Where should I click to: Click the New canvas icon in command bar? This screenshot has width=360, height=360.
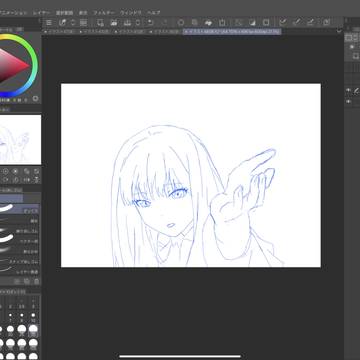100,23
